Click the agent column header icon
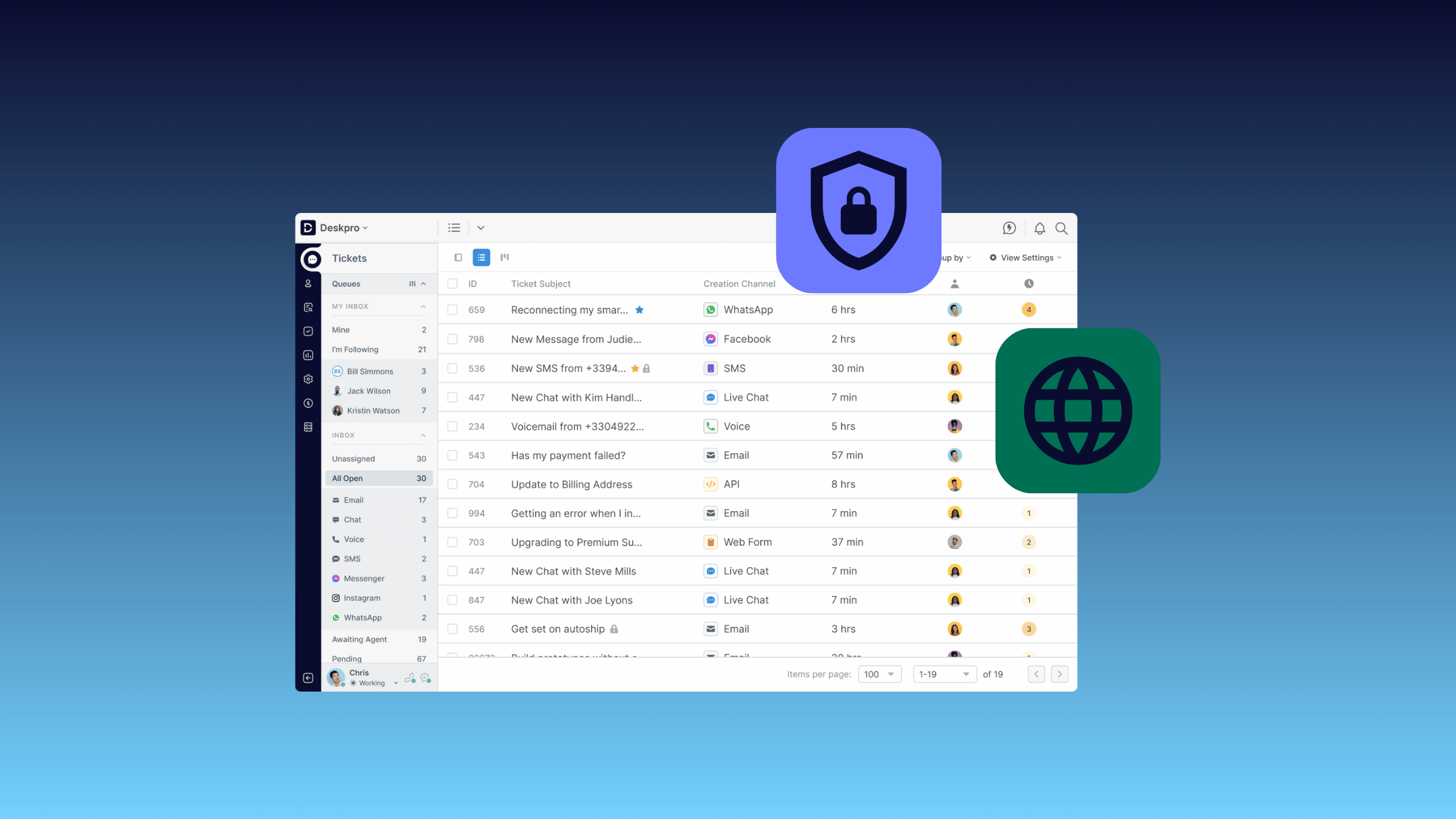1456x819 pixels. tap(955, 284)
